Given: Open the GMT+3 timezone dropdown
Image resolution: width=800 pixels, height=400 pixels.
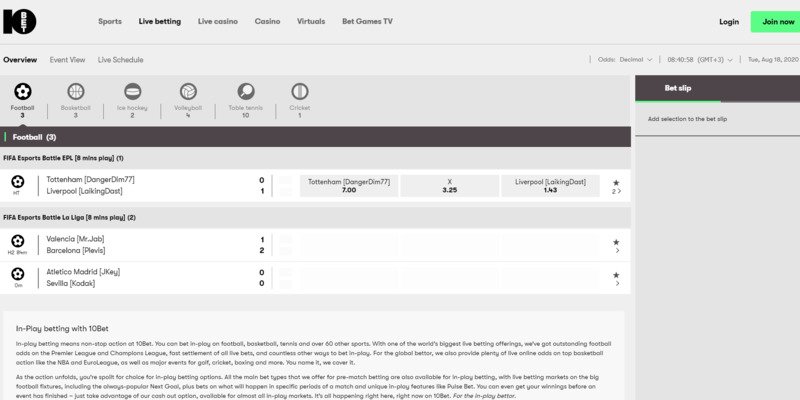Looking at the screenshot, I should (x=699, y=60).
